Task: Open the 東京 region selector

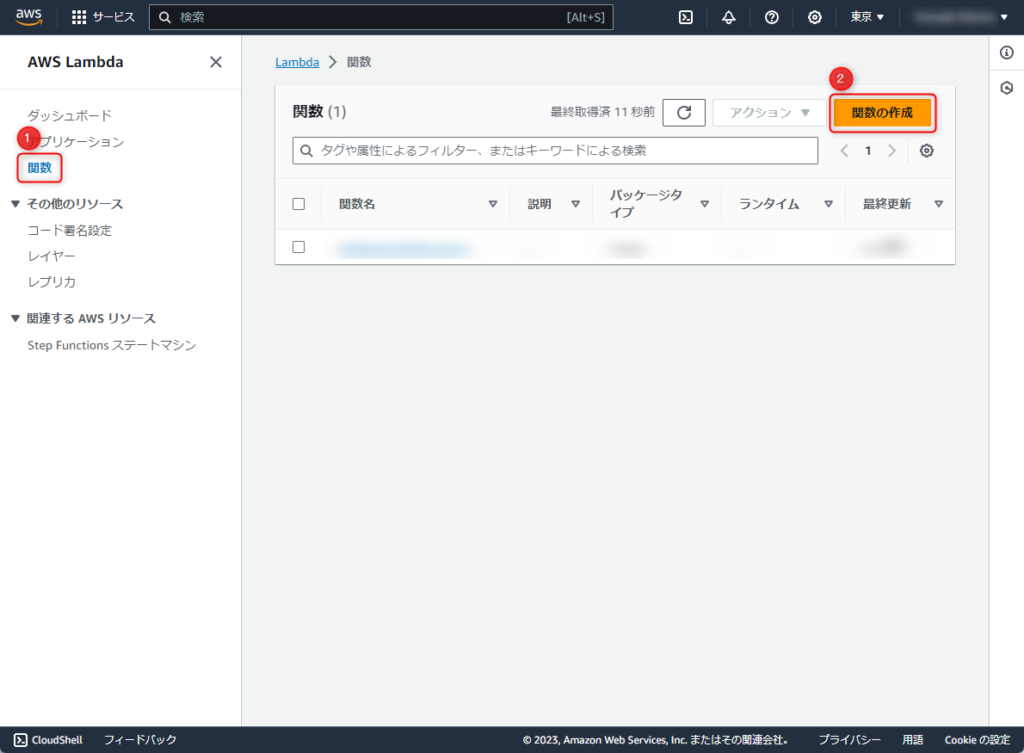Action: [x=867, y=17]
